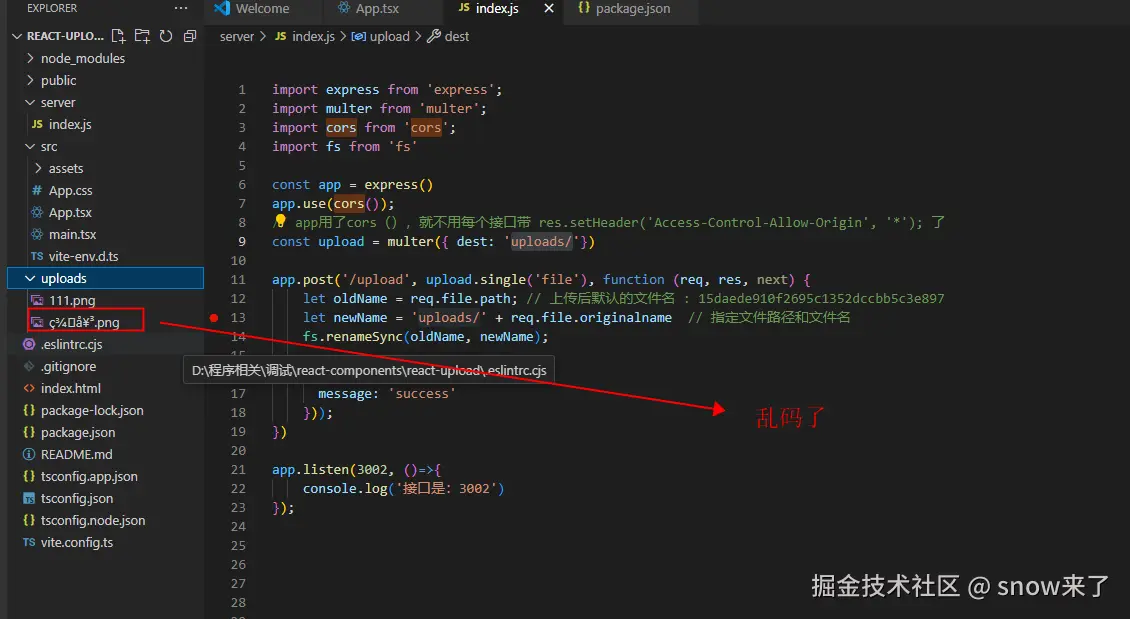Collapse all folders in Explorer
This screenshot has width=1130, height=619.
190,36
